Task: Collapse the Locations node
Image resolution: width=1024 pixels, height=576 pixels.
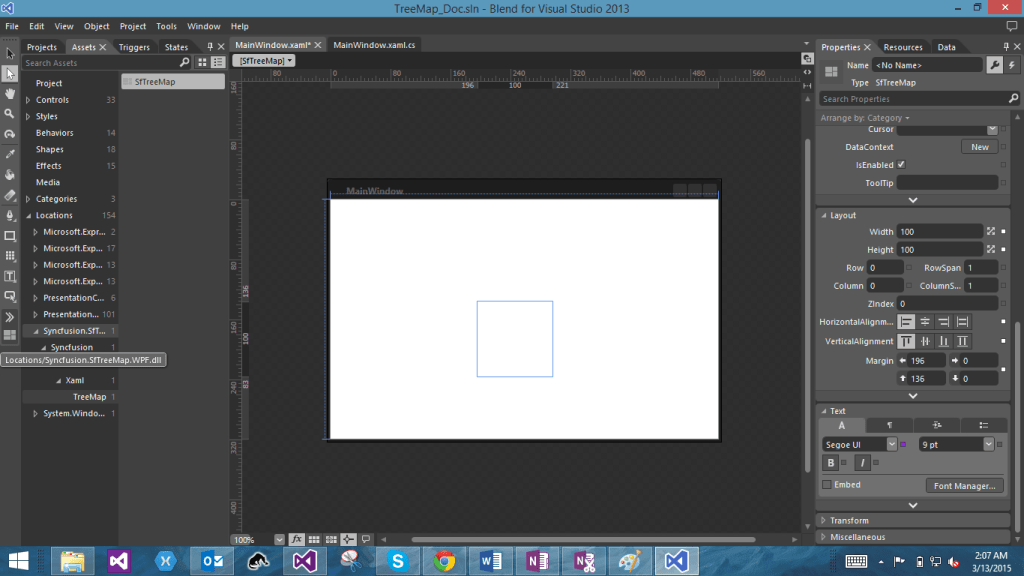Action: click(28, 216)
